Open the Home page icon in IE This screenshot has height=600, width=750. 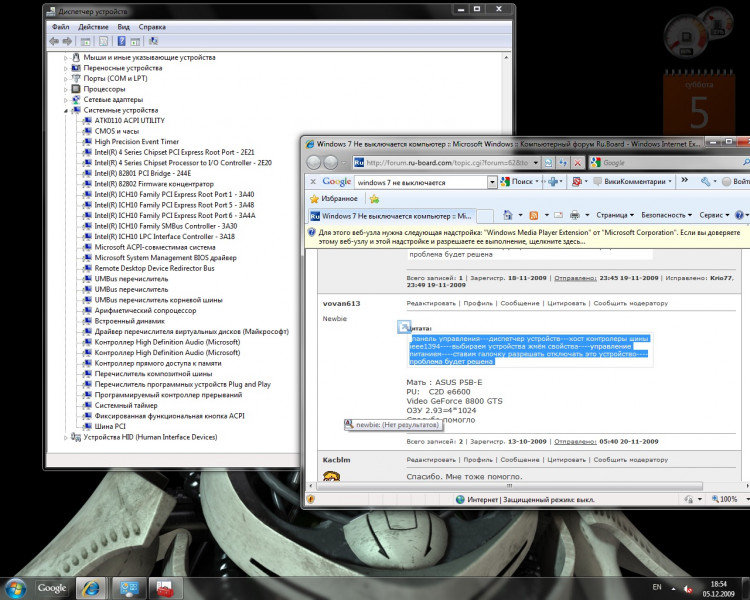pyautogui.click(x=508, y=215)
